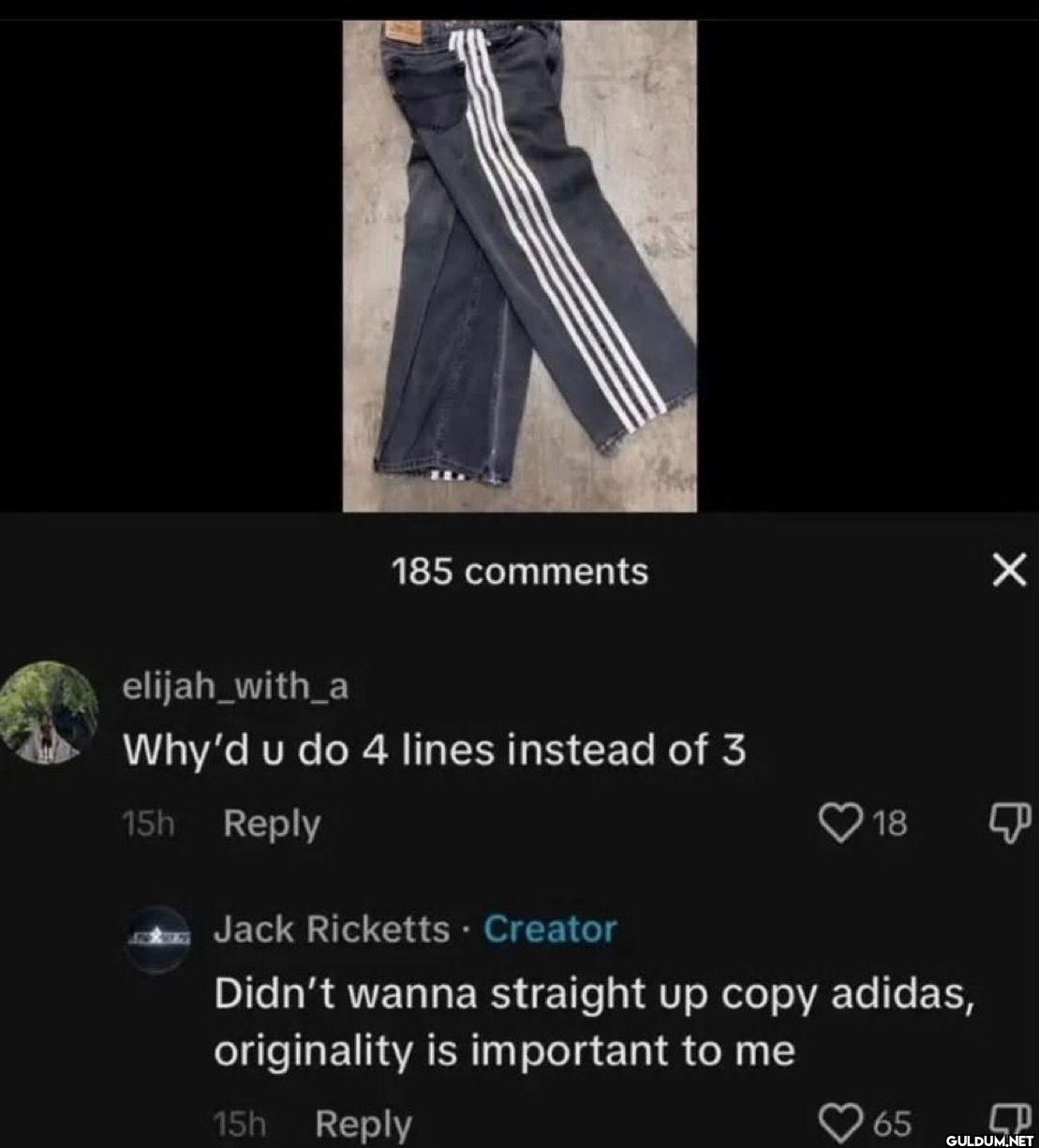1039x1148 pixels.
Task: Select the 'Why'd u do 4 lines' comment
Action: point(436,749)
